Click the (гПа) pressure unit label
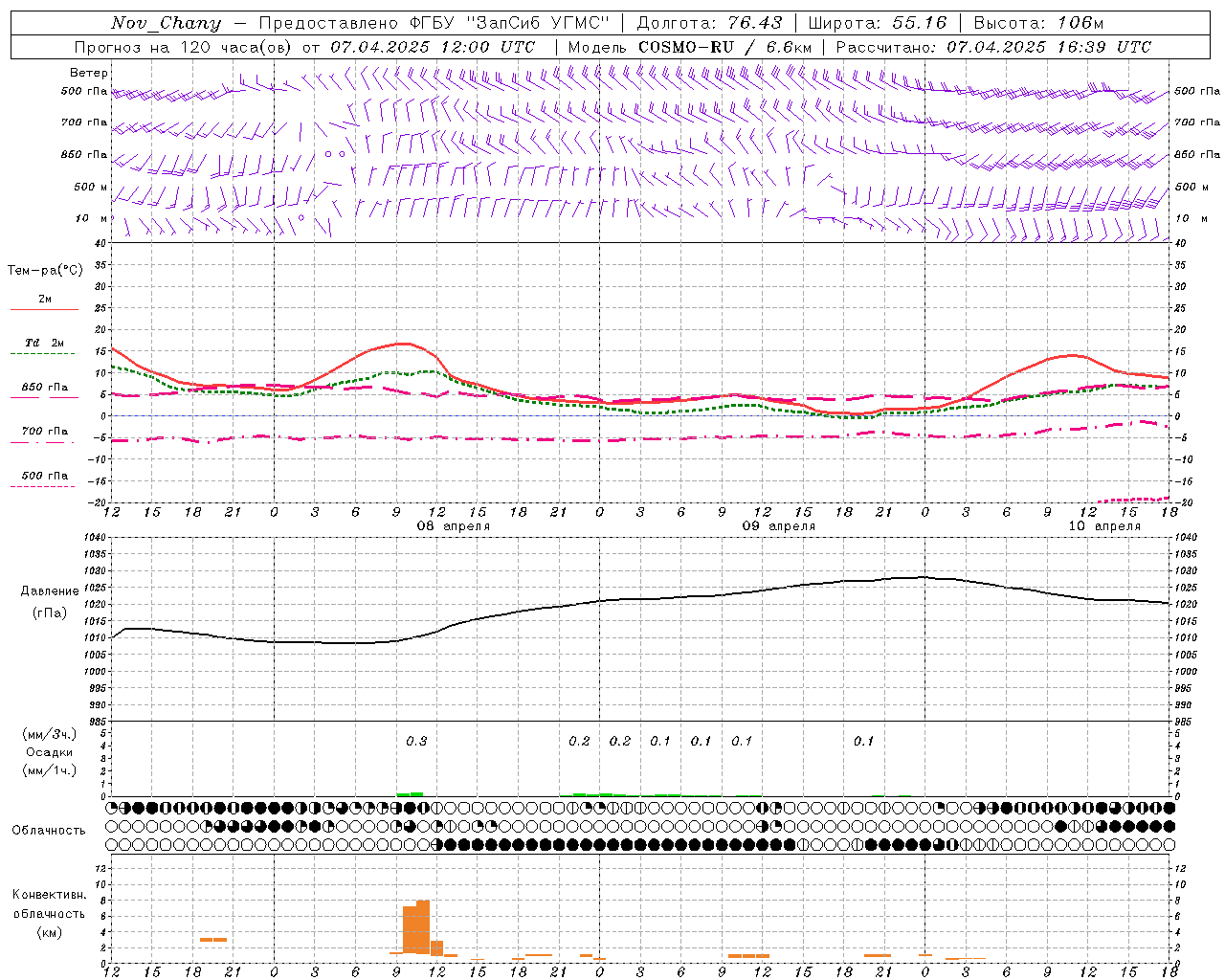Image resolution: width=1225 pixels, height=980 pixels. [50, 613]
